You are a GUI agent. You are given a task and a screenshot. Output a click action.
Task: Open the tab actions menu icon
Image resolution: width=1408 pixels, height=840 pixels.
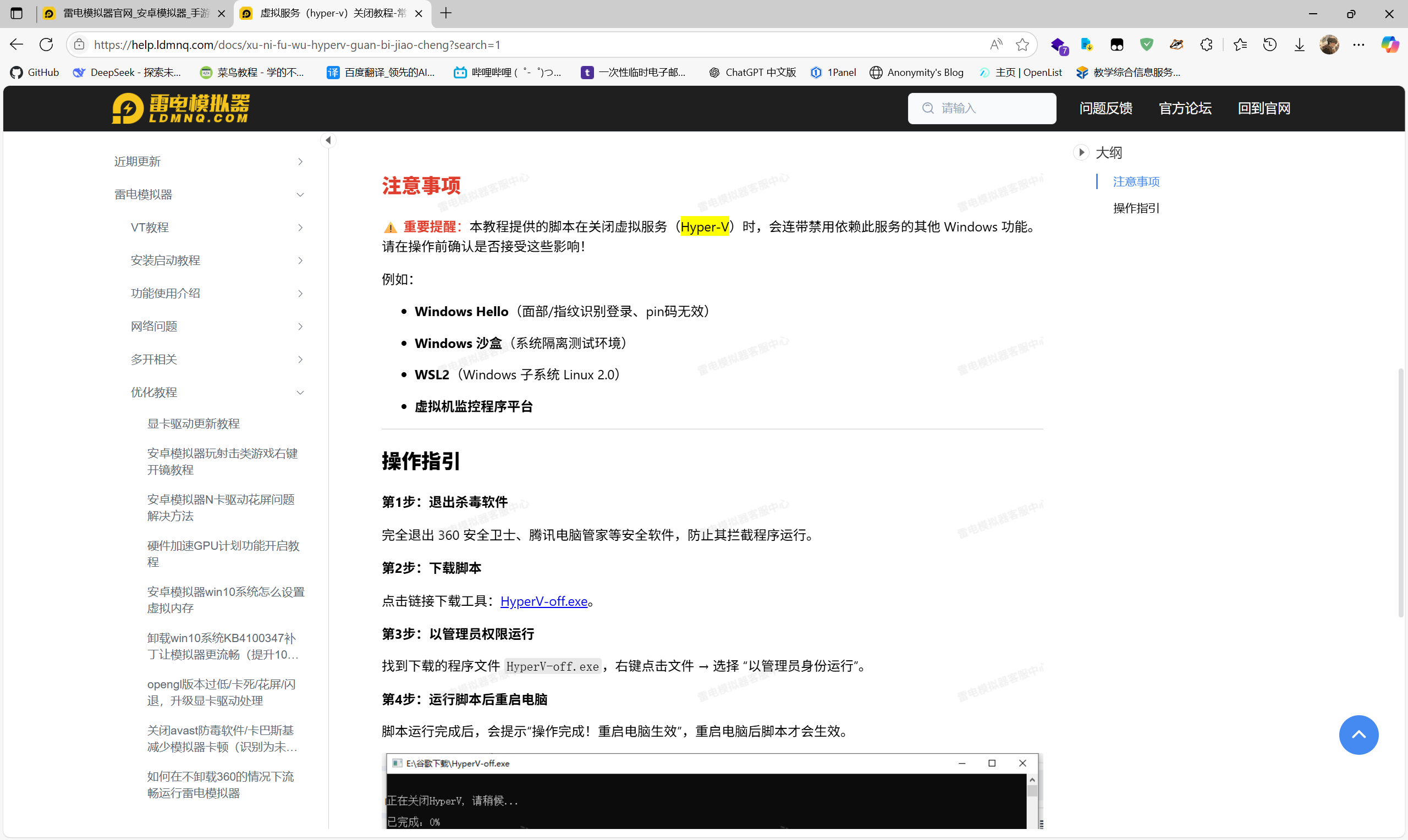coord(16,13)
